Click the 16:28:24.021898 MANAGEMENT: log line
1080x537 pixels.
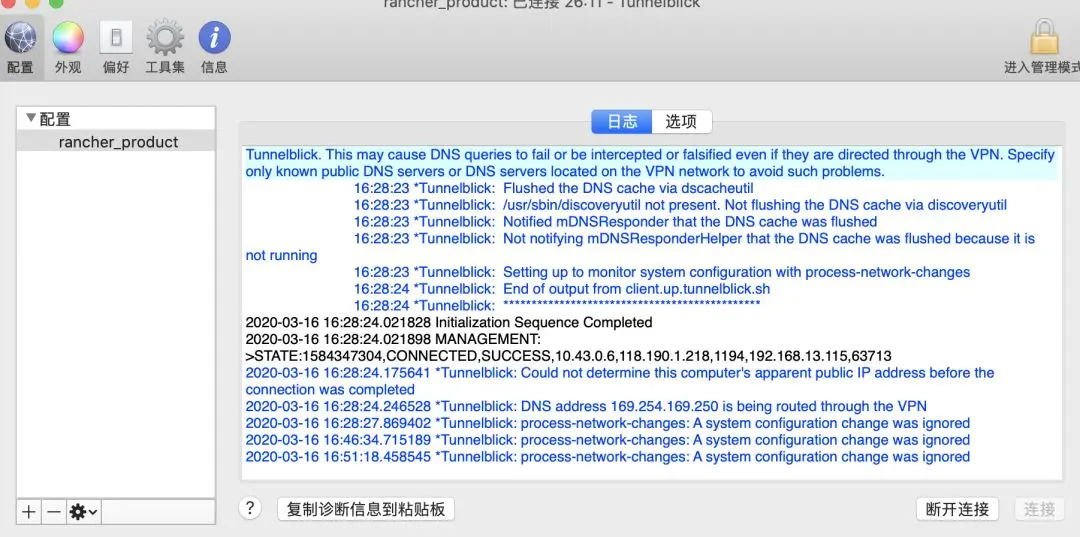393,339
